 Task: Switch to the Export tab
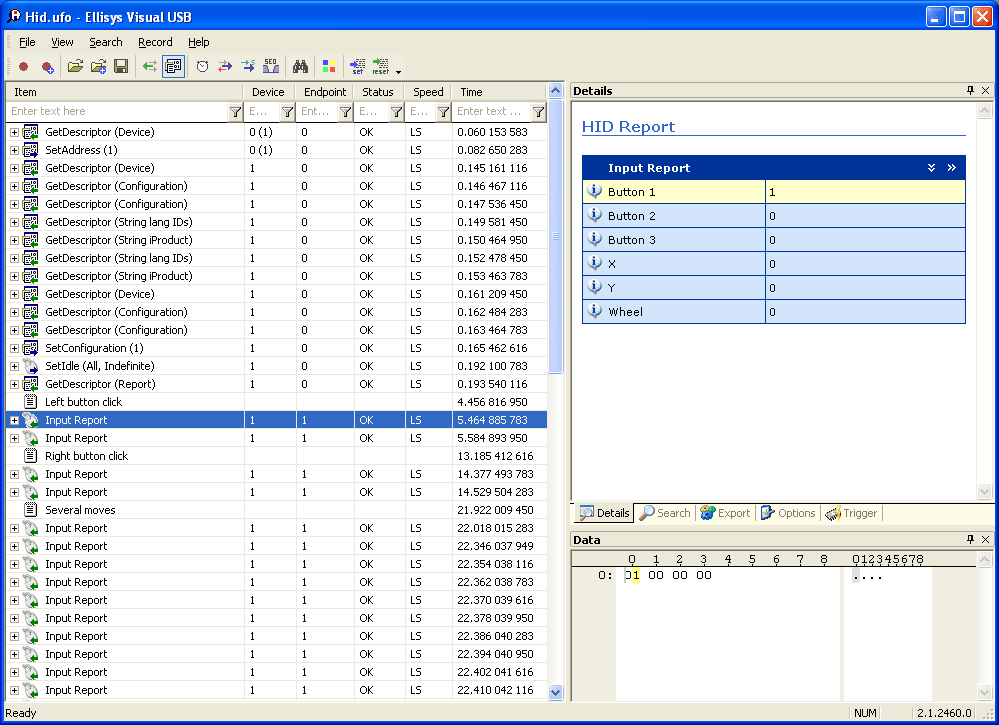pos(724,513)
